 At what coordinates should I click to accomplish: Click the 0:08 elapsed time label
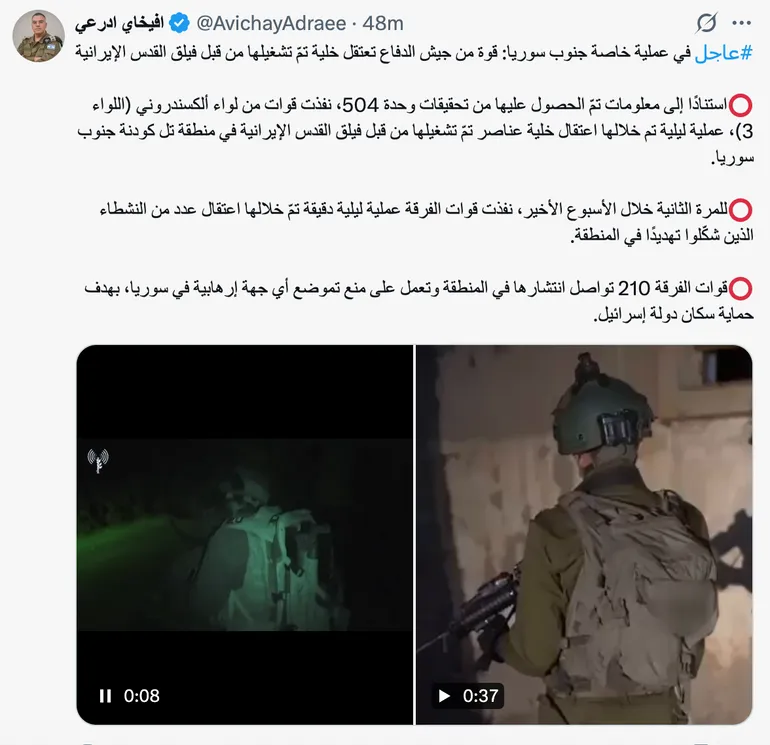click(x=141, y=695)
